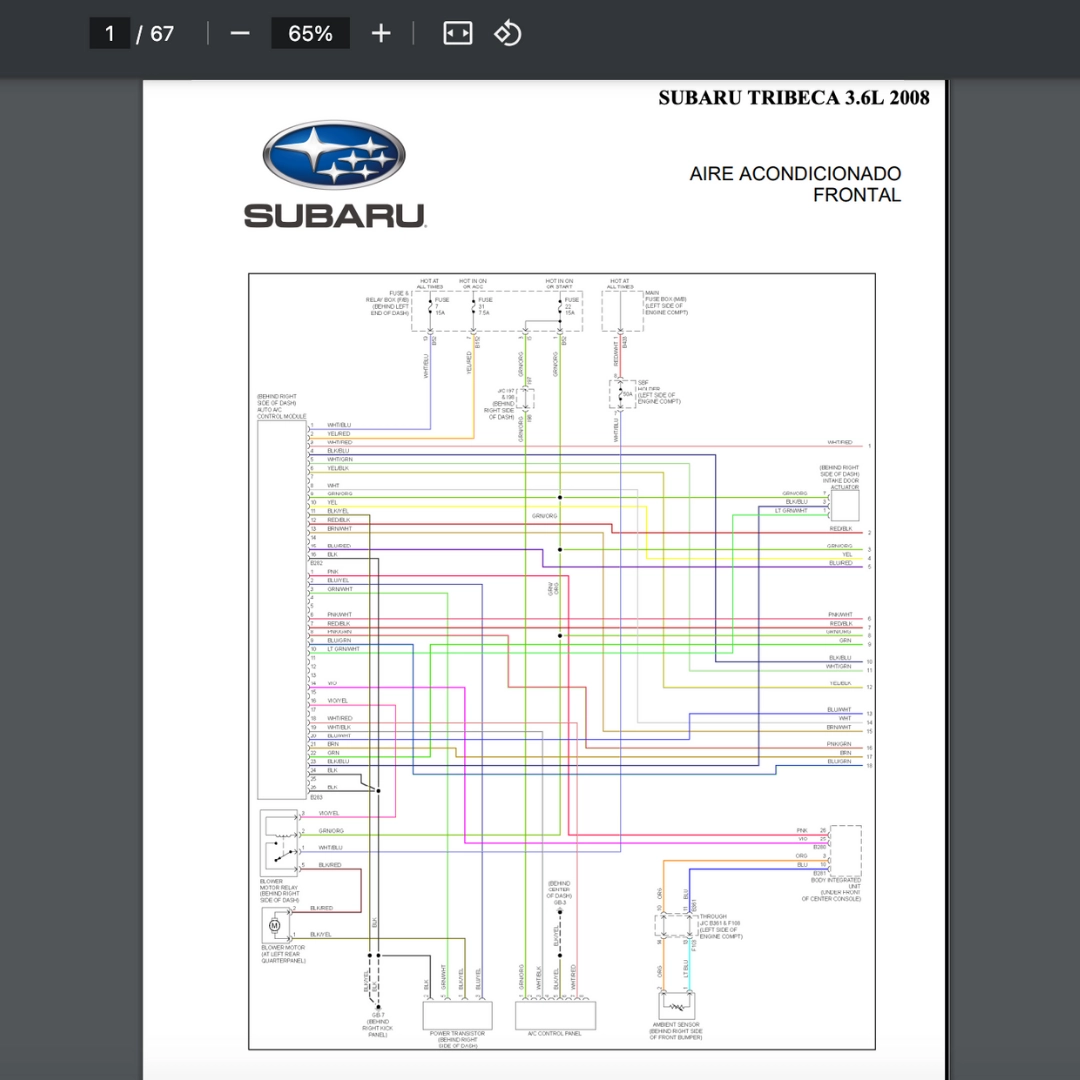This screenshot has width=1080, height=1080.
Task: Click the Auto A/C control module box
Action: click(282, 610)
